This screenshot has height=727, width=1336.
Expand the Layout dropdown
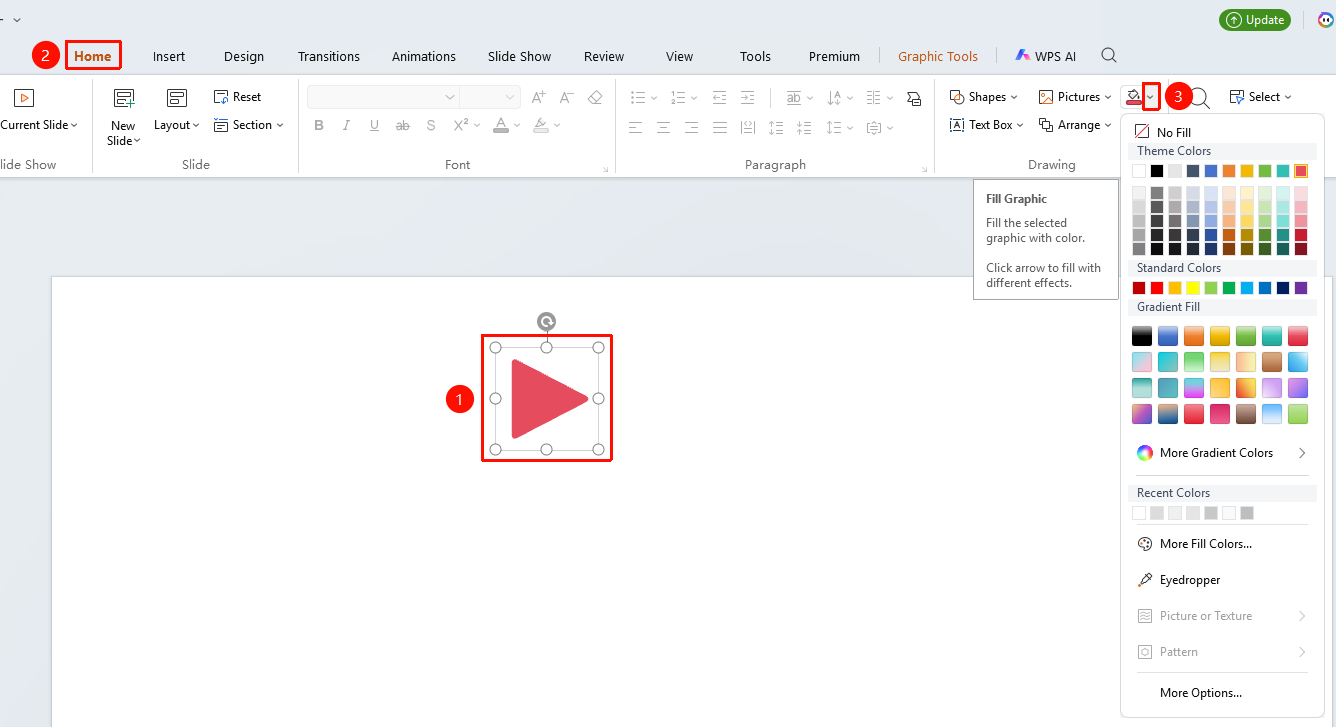pyautogui.click(x=177, y=125)
